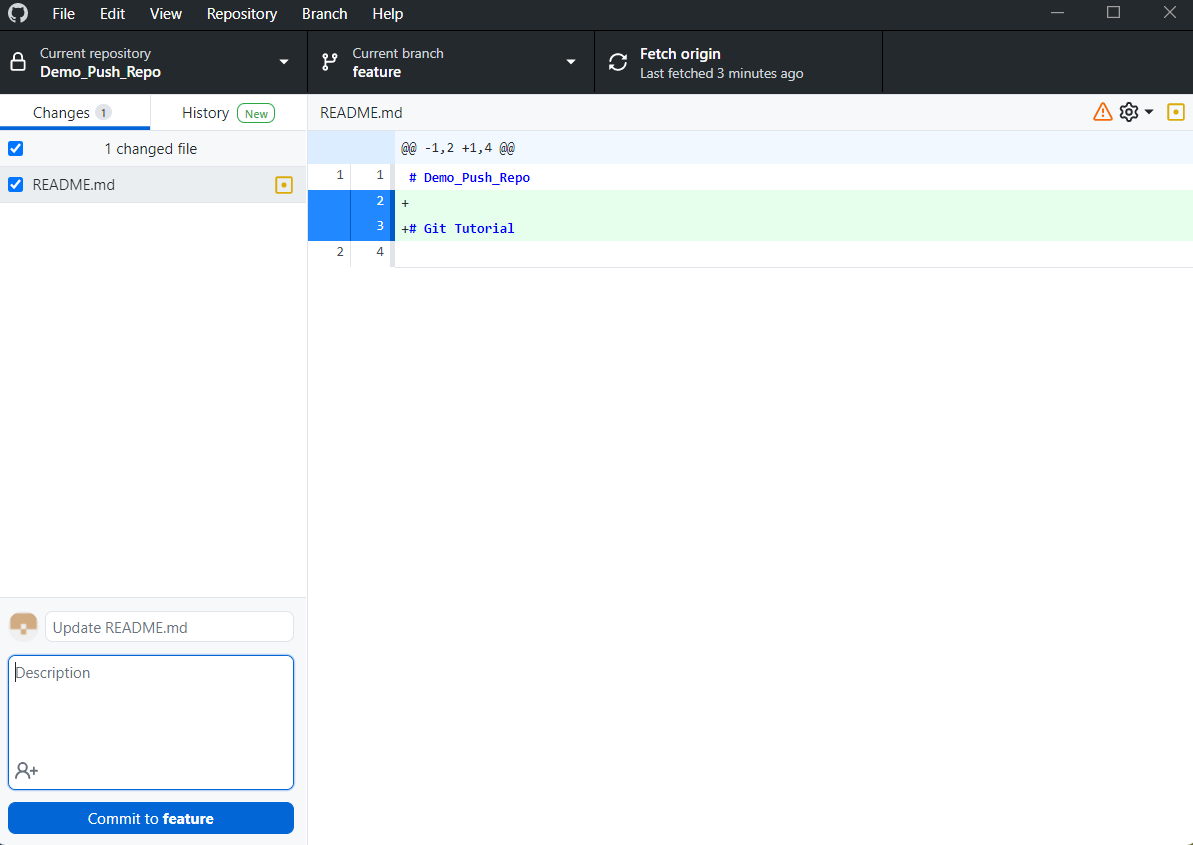Screen dimensions: 1193x845
Task: Click the git branch icon
Action: pyautogui.click(x=329, y=62)
